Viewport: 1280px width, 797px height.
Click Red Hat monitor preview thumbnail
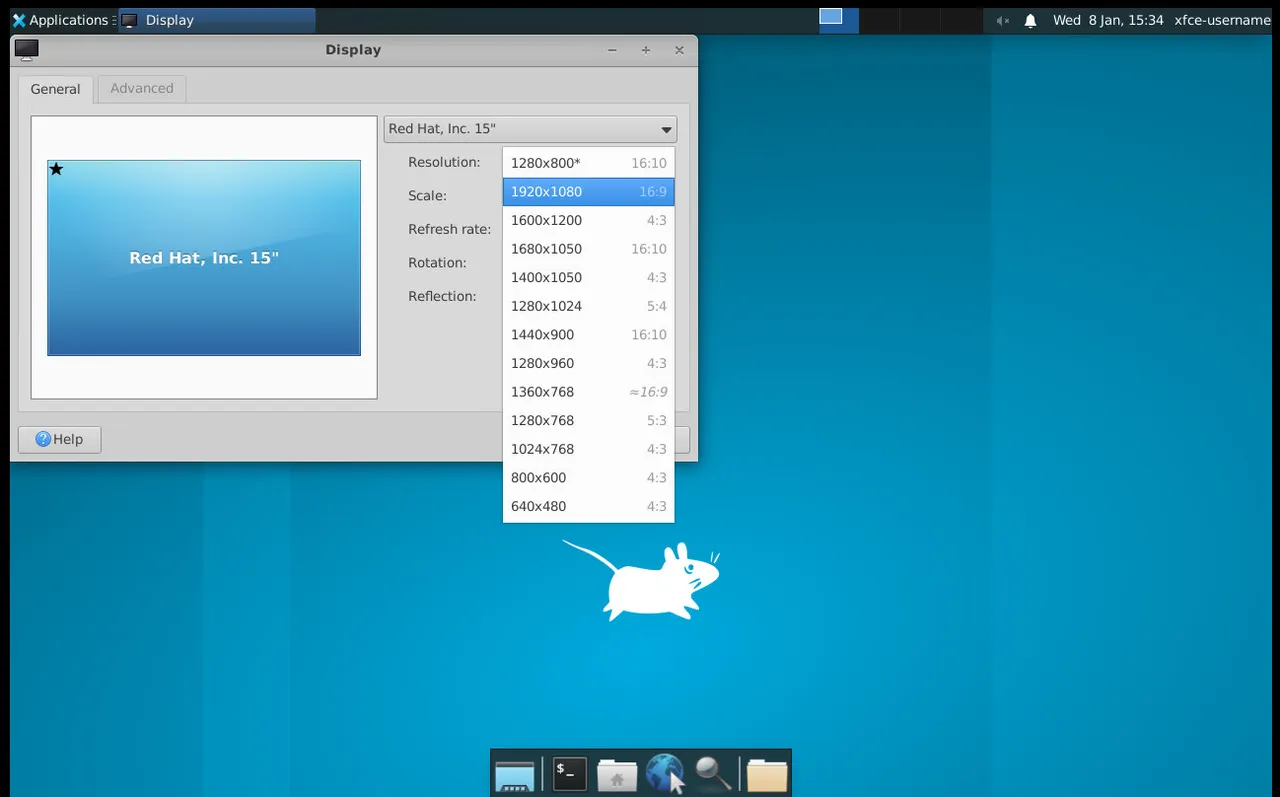(204, 258)
